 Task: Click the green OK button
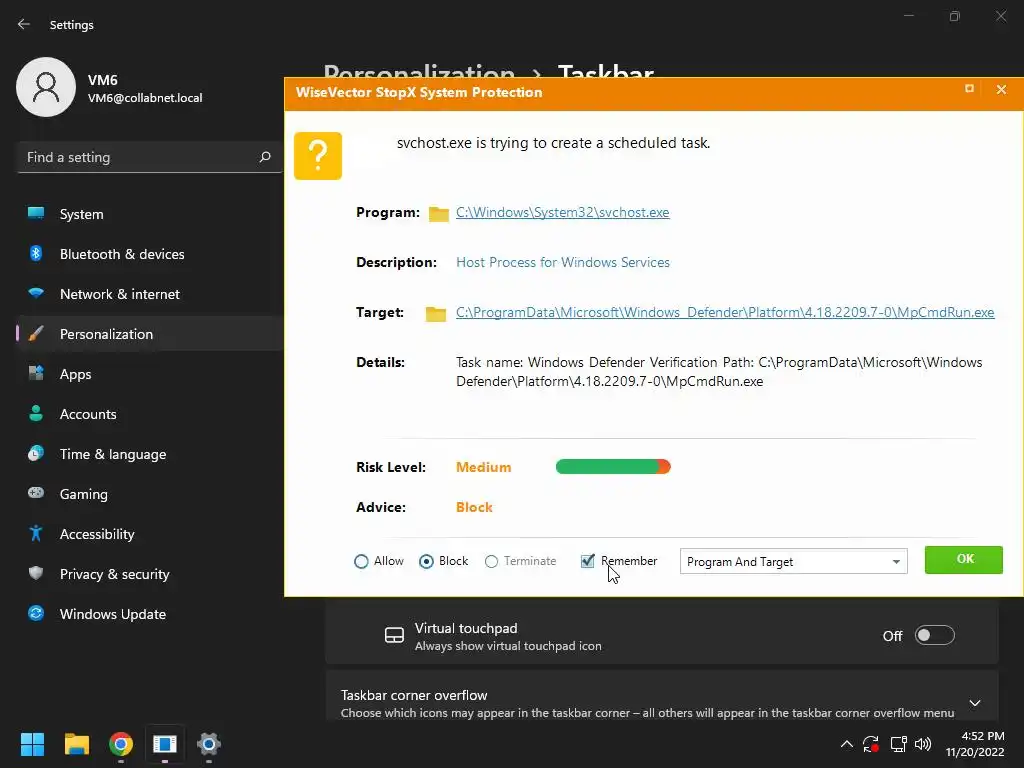coord(963,560)
